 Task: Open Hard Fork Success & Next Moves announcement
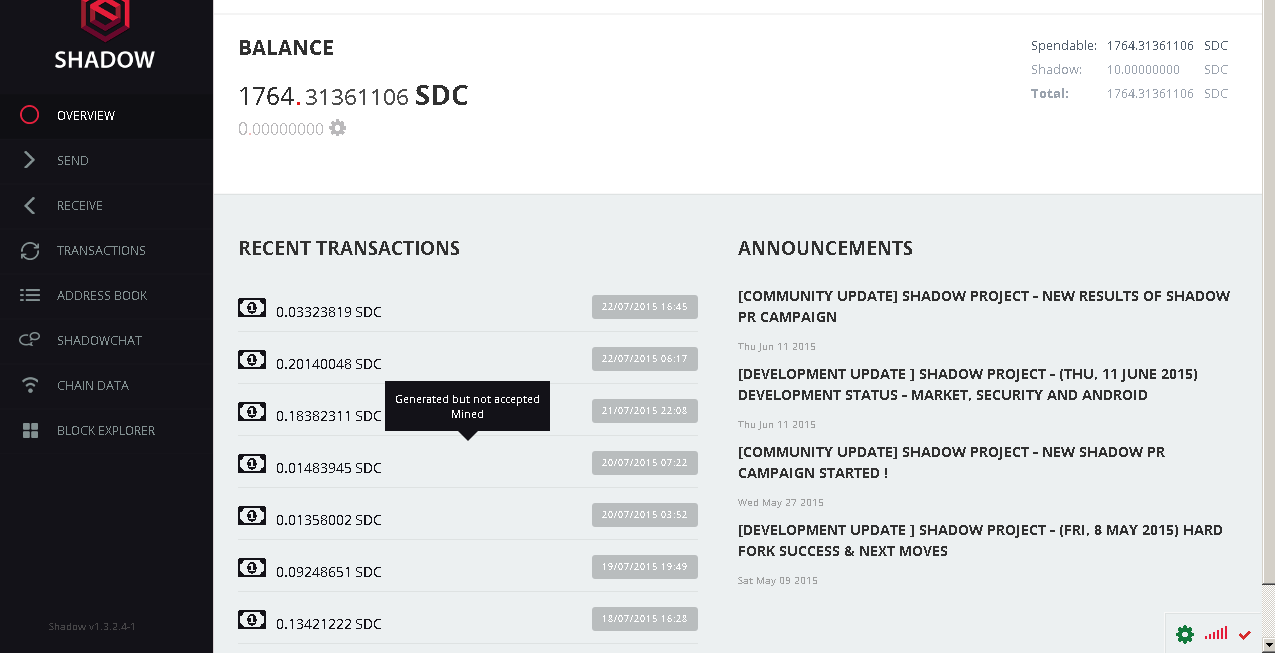click(x=980, y=540)
